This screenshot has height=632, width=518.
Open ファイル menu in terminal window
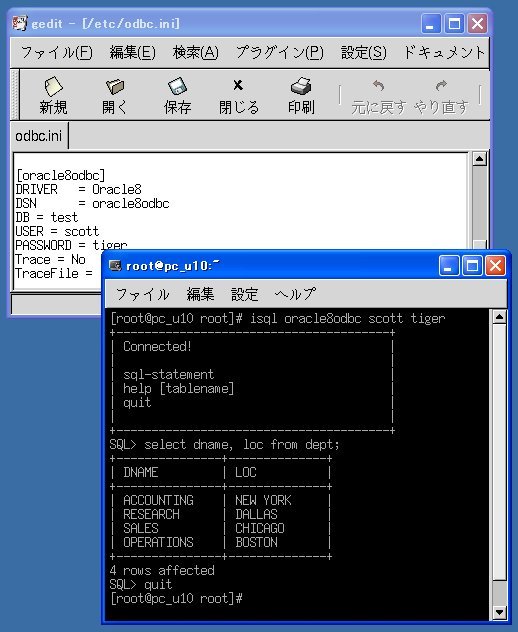[x=143, y=294]
